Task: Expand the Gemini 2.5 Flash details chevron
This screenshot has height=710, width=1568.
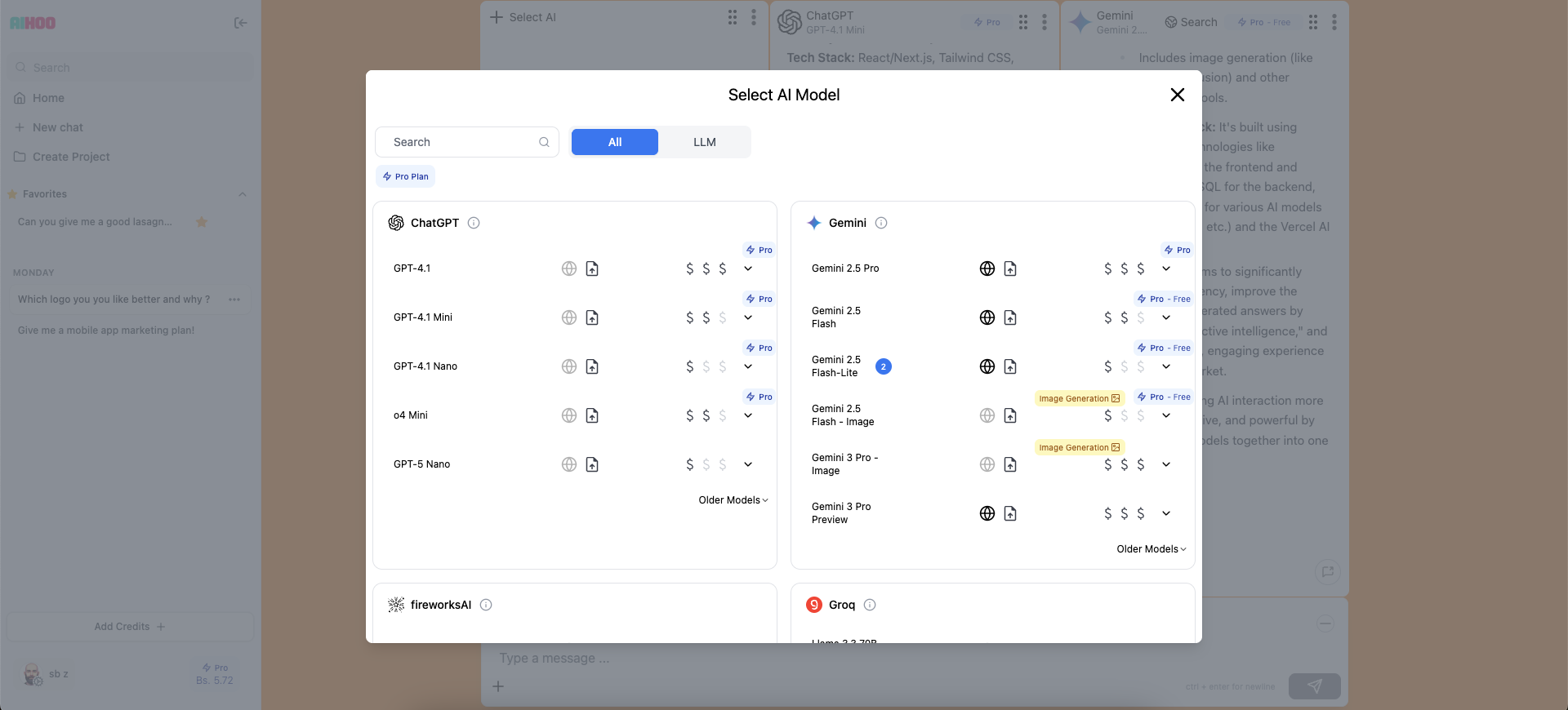Action: point(1166,317)
